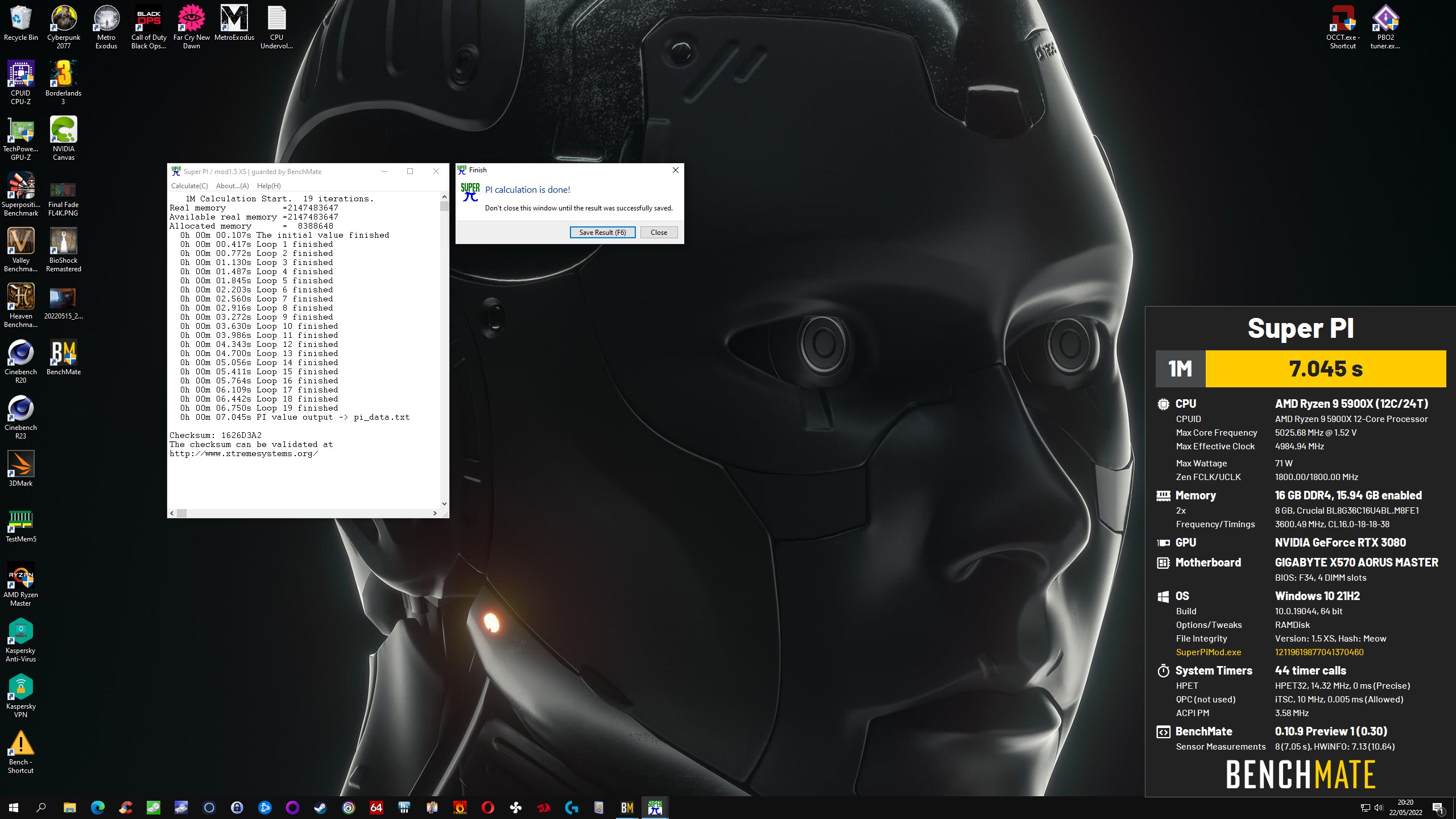1456x819 pixels.
Task: Open the network tray icon
Action: point(1365,808)
